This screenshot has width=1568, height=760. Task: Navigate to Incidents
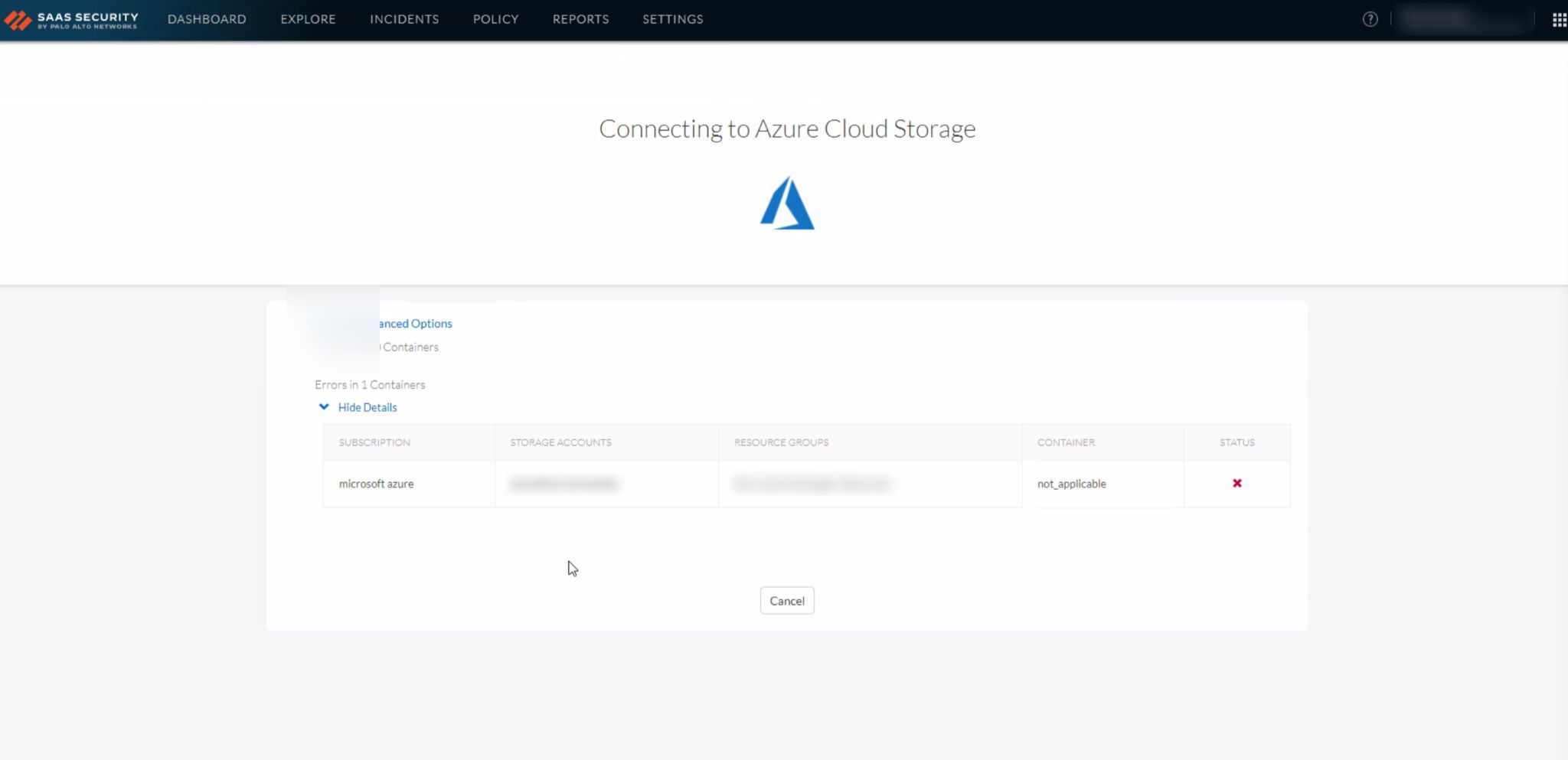coord(404,20)
